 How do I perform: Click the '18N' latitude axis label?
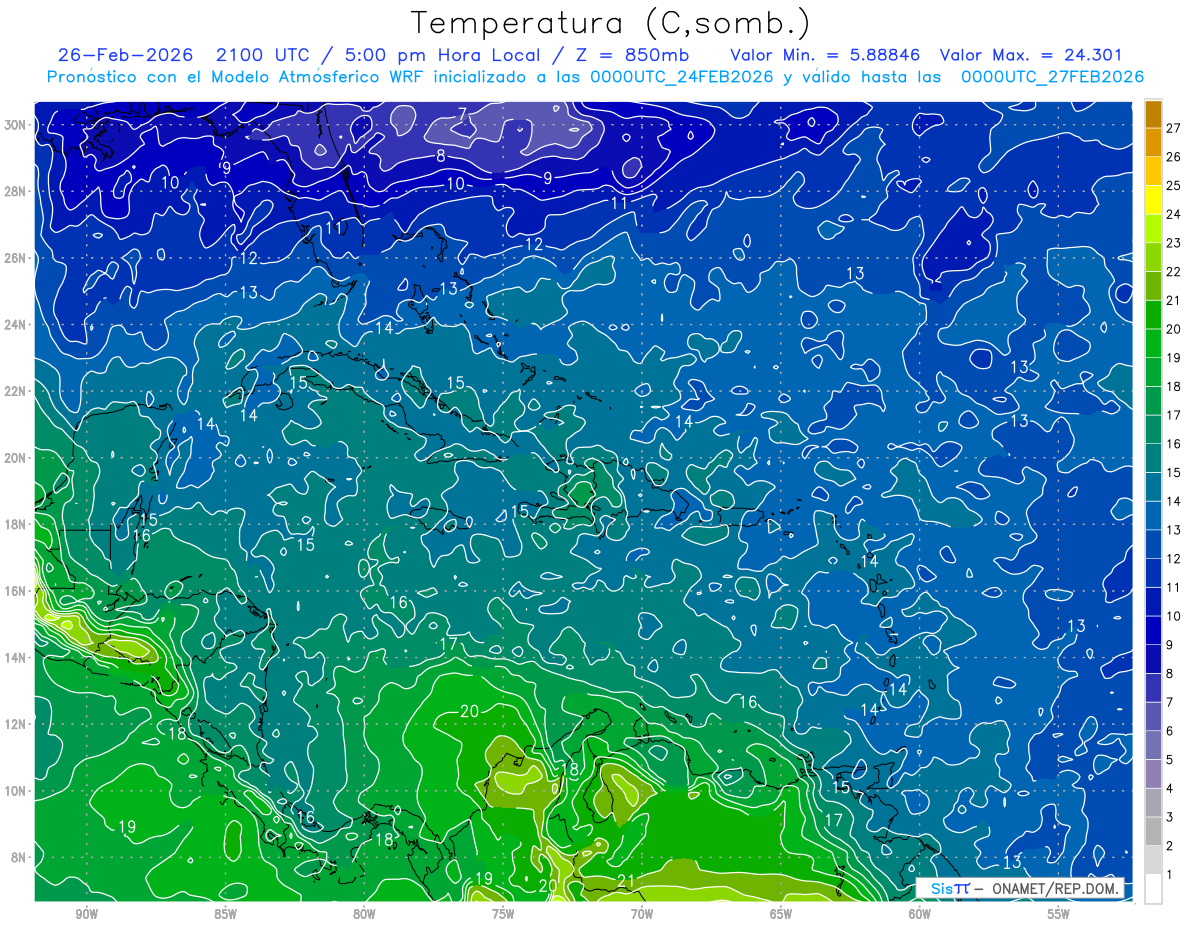[16, 524]
